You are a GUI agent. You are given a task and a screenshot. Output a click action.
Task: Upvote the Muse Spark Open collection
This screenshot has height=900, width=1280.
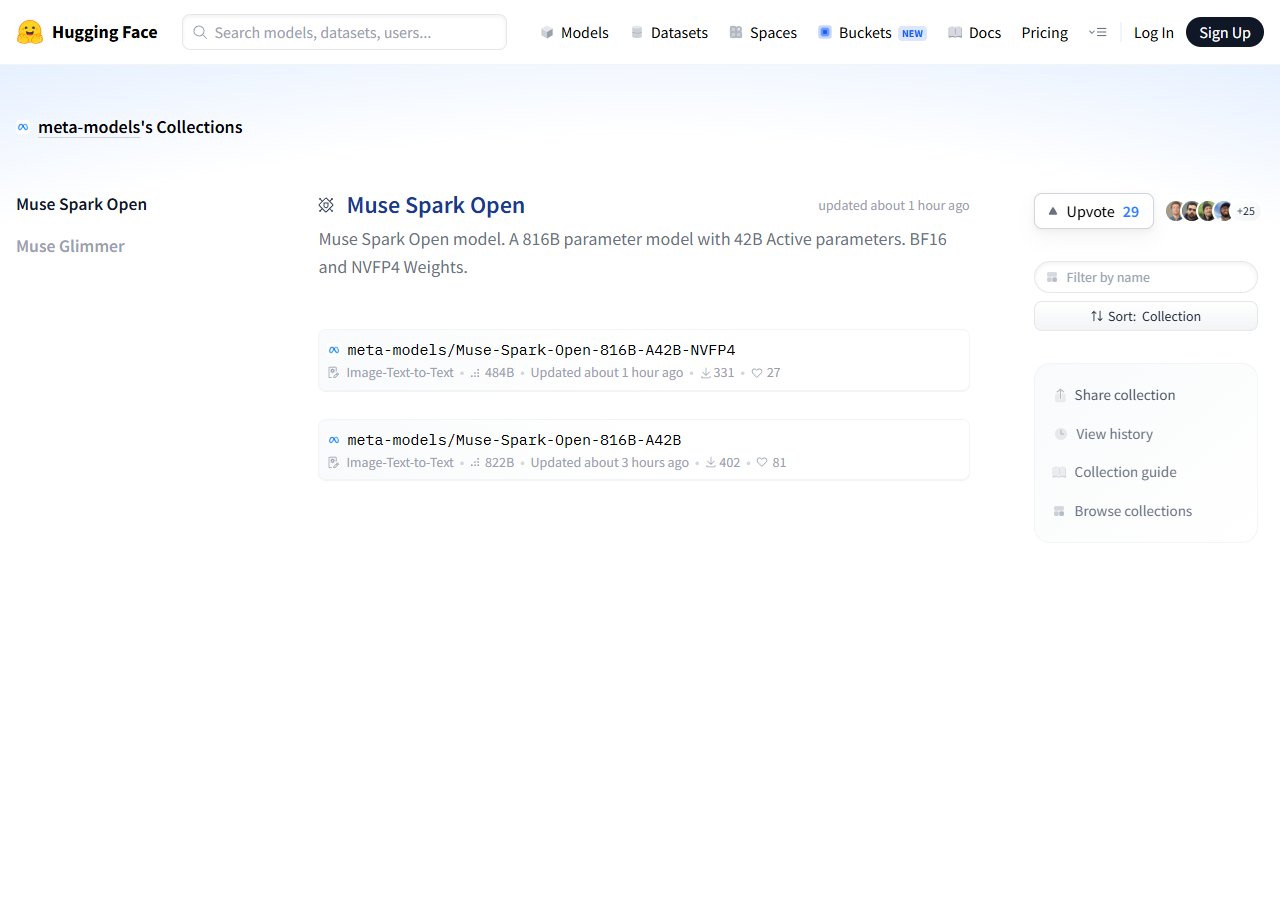[x=1094, y=211]
